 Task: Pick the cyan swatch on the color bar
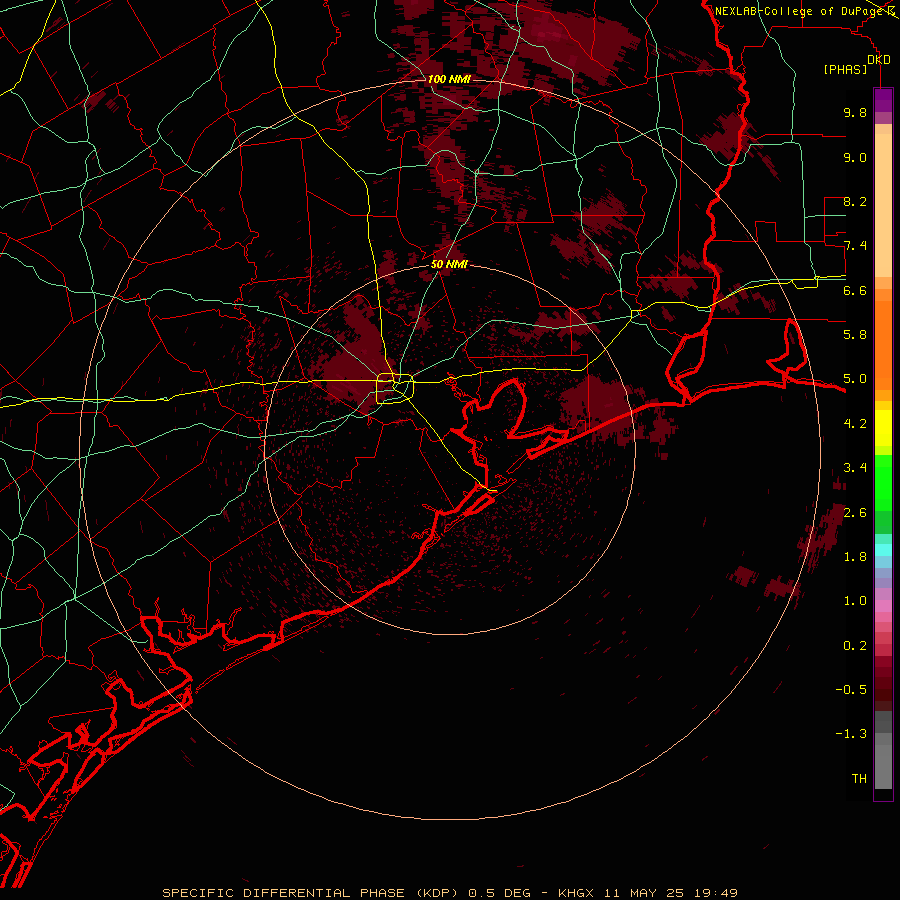pyautogui.click(x=883, y=550)
